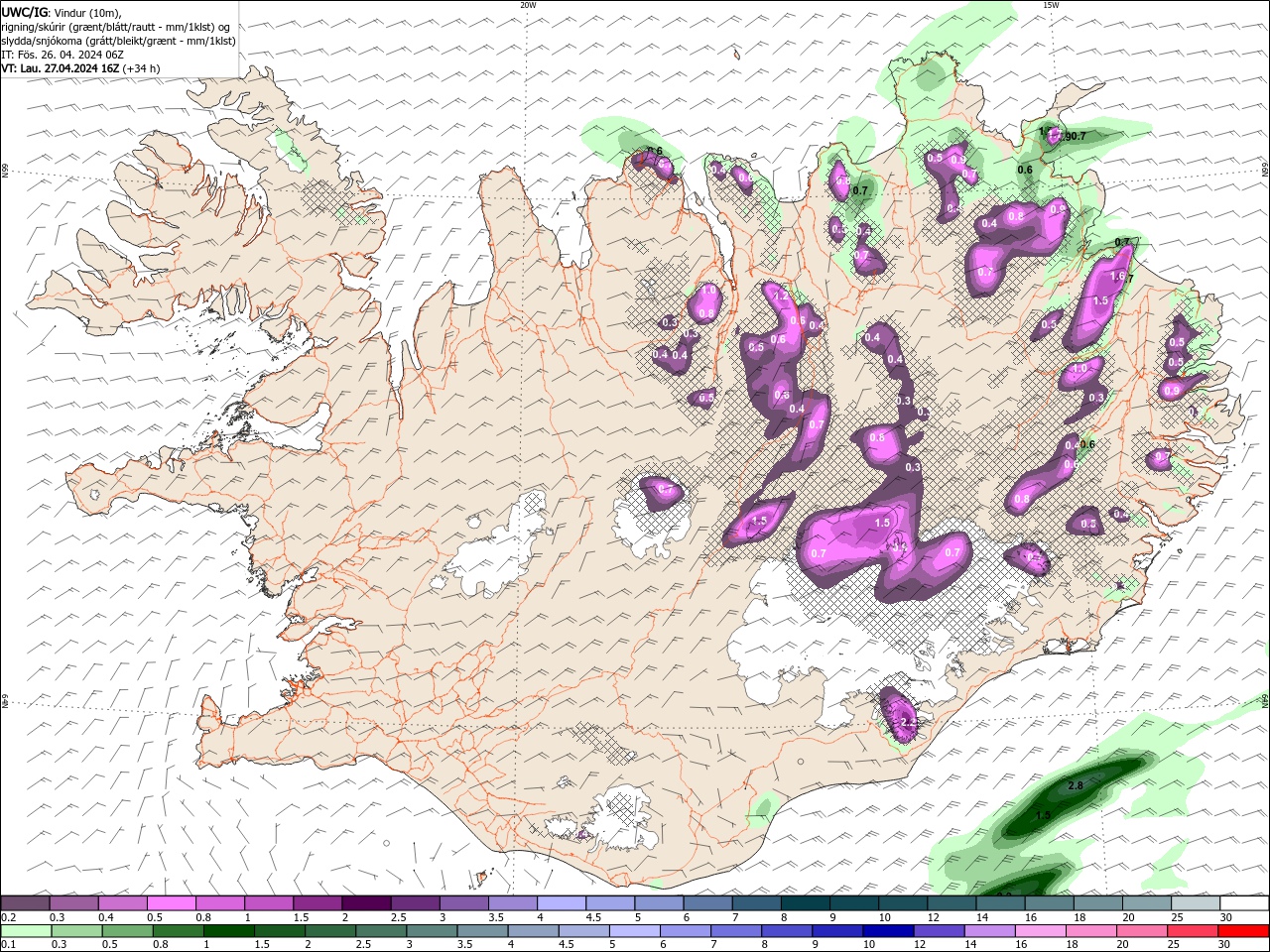The image size is (1270, 952).
Task: Select the darkest purple 2 swatch, top legend
Action: click(366, 903)
